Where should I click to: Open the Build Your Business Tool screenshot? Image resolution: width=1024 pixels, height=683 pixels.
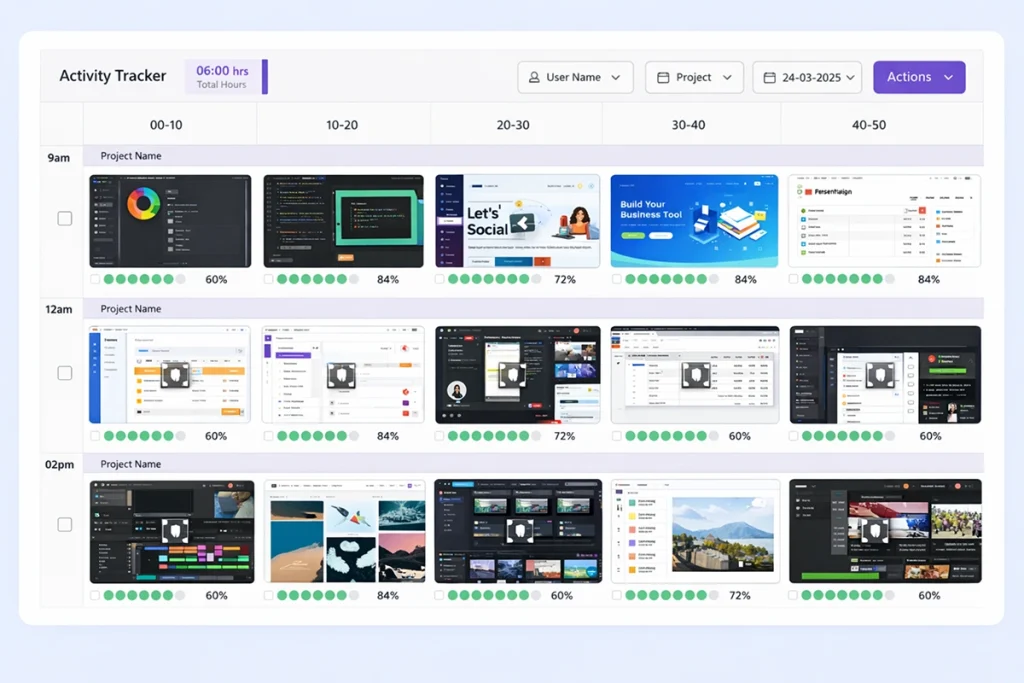click(x=693, y=221)
